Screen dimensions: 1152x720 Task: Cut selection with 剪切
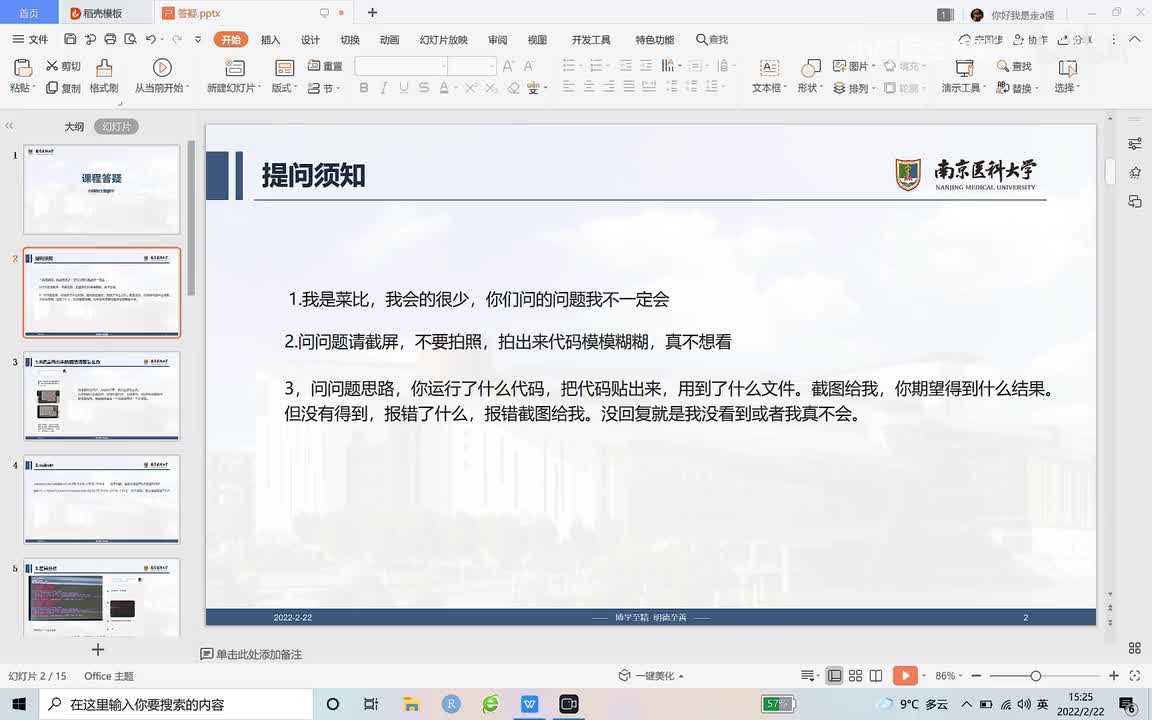[63, 66]
